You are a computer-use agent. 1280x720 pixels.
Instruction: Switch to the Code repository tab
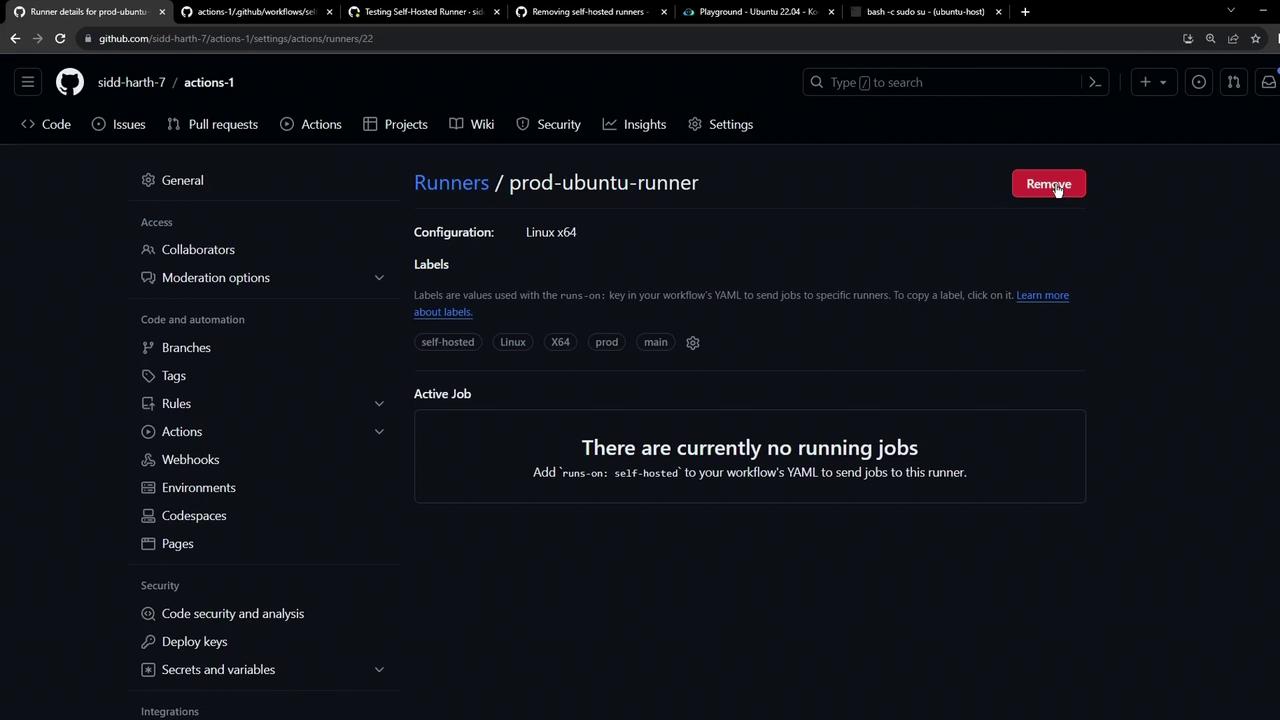coord(46,124)
